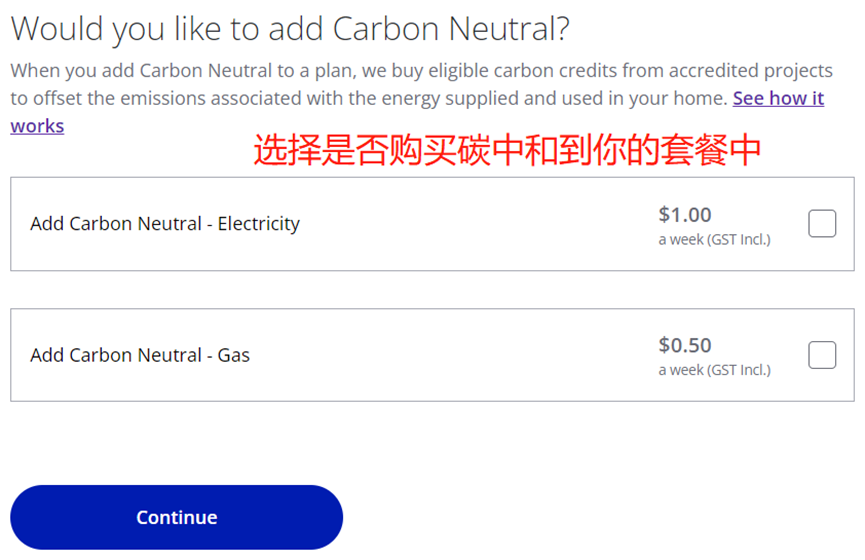Click the word 'Neutral?' ending the heading
This screenshot has width=865, height=560.
(509, 29)
